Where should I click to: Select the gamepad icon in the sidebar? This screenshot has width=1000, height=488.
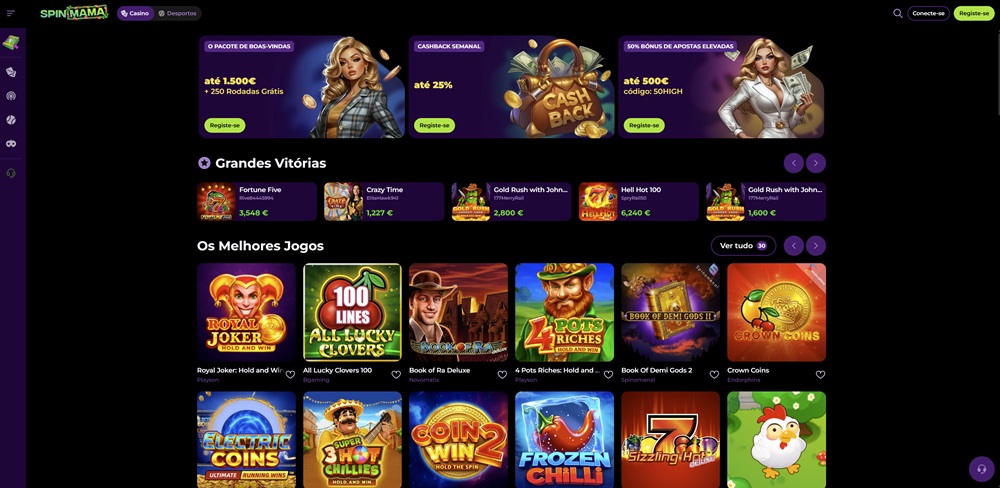click(11, 144)
